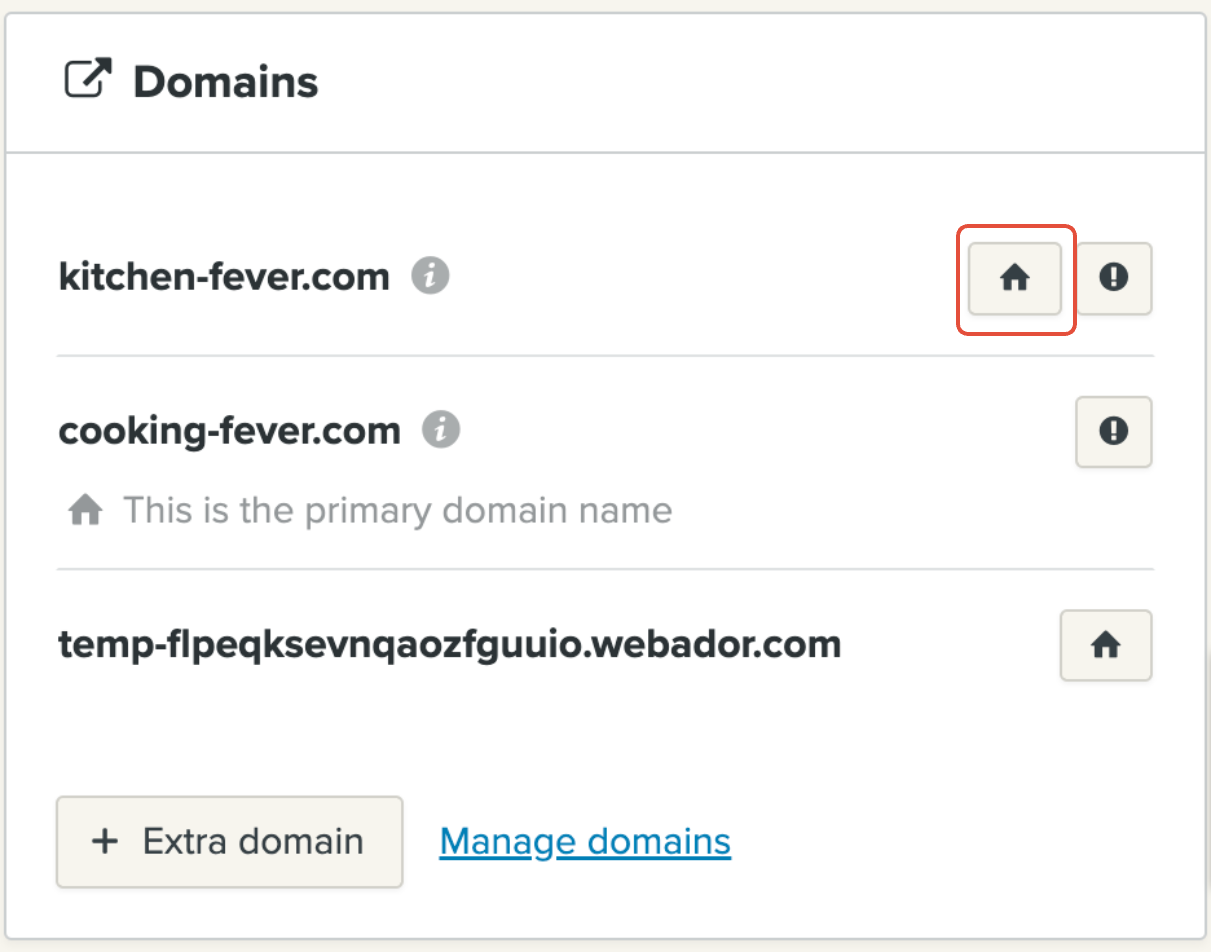Set kitchen-fever.com as primary via home button

point(1015,279)
